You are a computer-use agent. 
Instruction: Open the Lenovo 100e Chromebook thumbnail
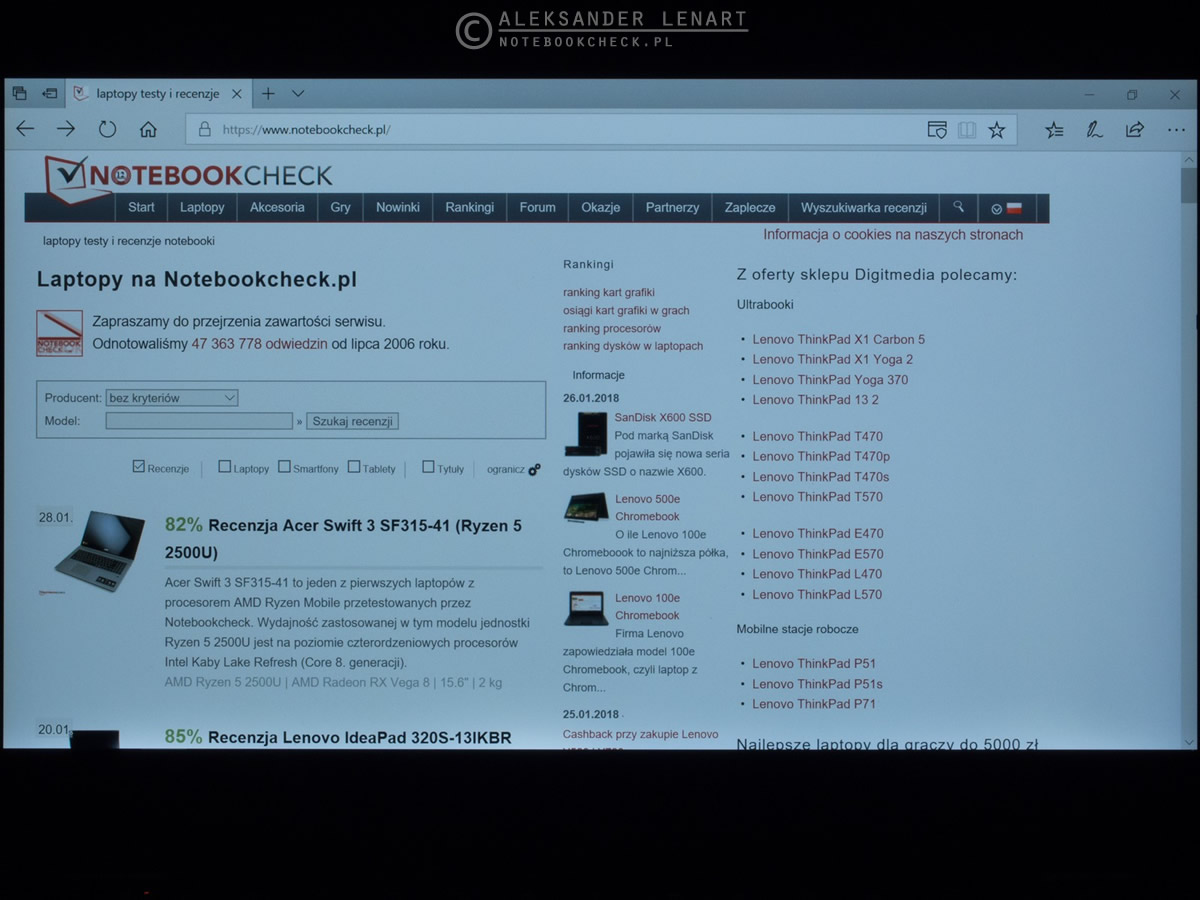586,608
